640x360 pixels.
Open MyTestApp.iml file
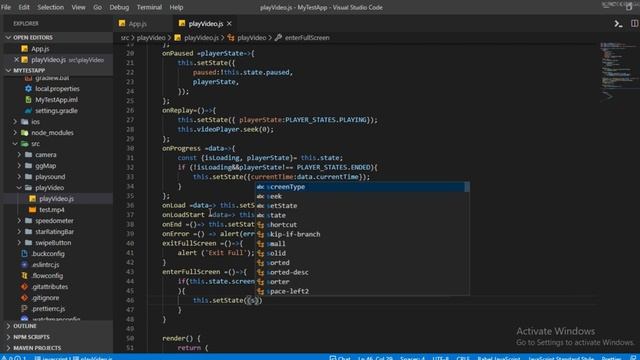[x=56, y=100]
